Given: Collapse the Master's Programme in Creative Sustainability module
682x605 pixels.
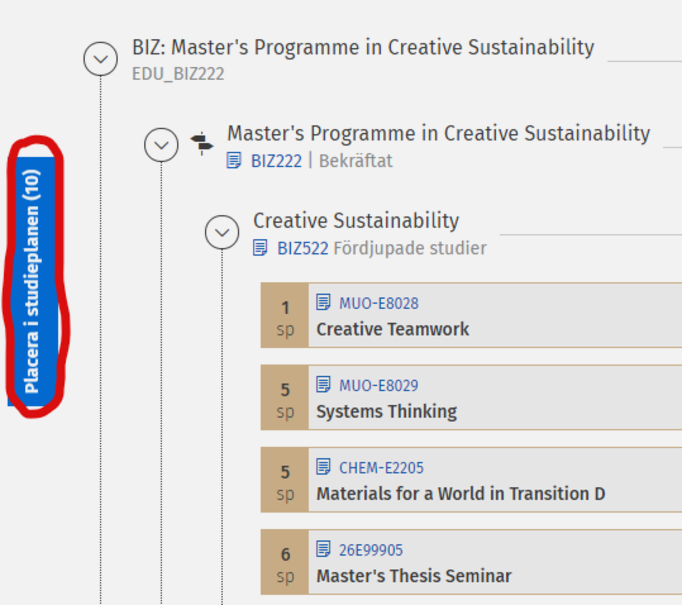Looking at the screenshot, I should coord(161,145).
